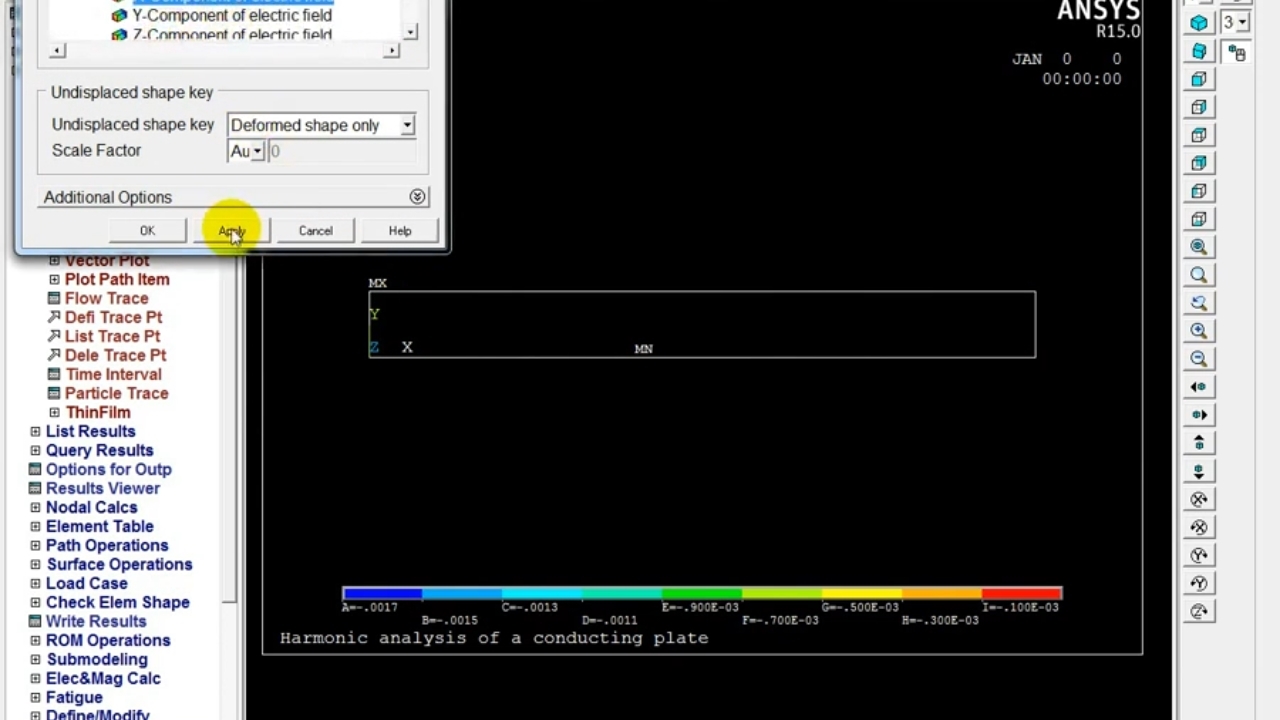Expand the Additional Options section
1280x720 pixels.
pyautogui.click(x=417, y=197)
